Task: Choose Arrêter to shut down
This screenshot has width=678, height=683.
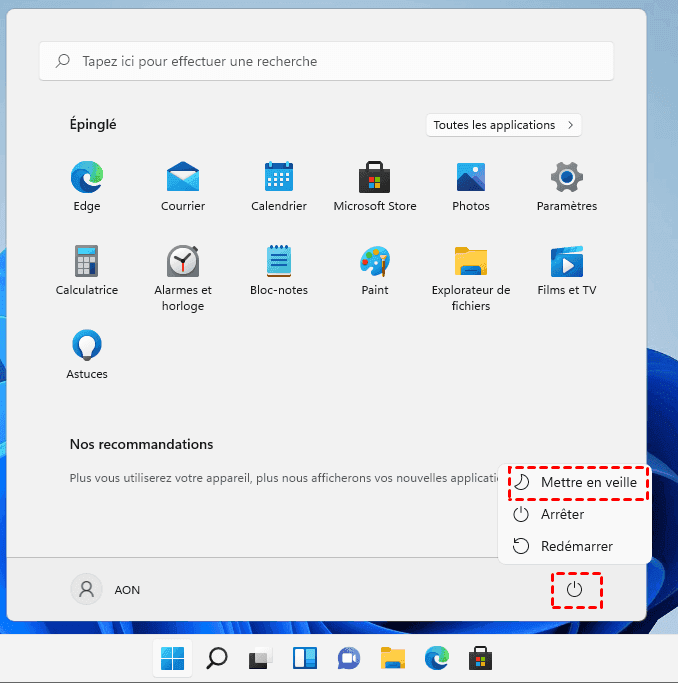Action: pos(575,514)
